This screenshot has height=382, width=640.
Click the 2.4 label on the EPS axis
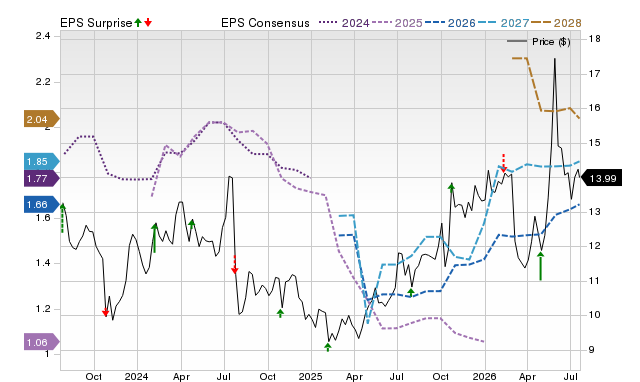click(43, 36)
